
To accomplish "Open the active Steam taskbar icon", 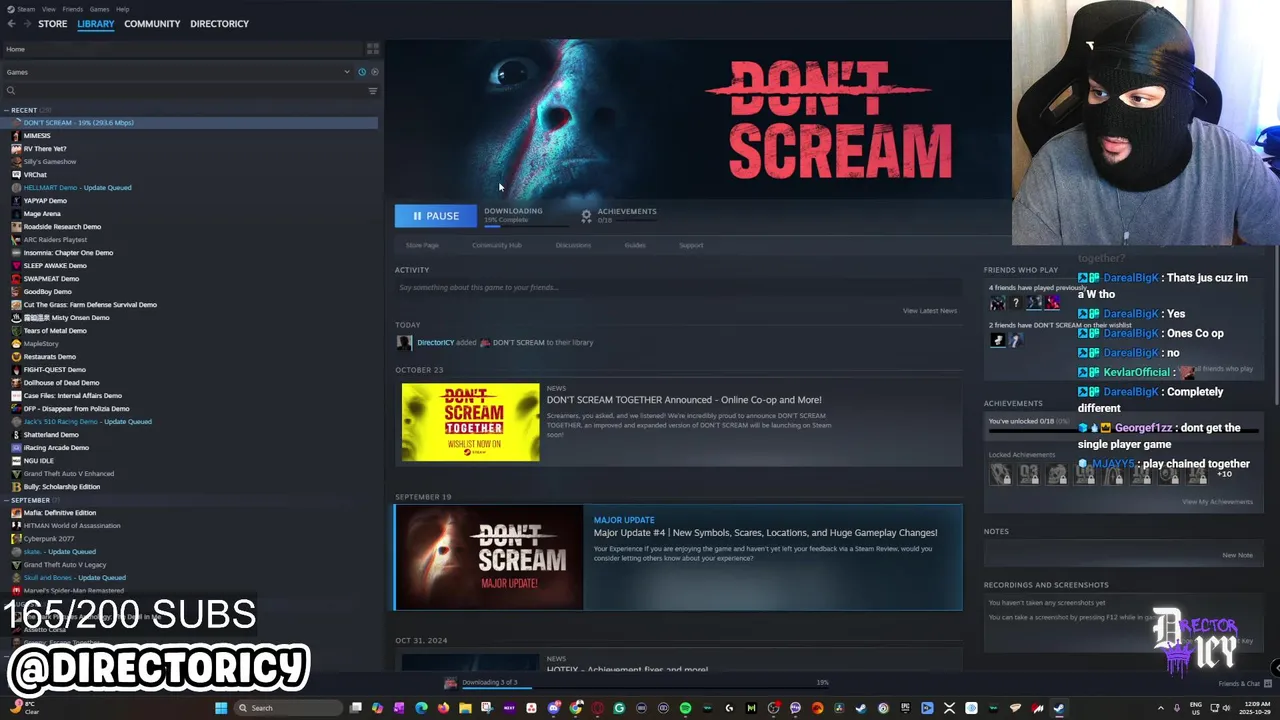I will pos(1059,708).
